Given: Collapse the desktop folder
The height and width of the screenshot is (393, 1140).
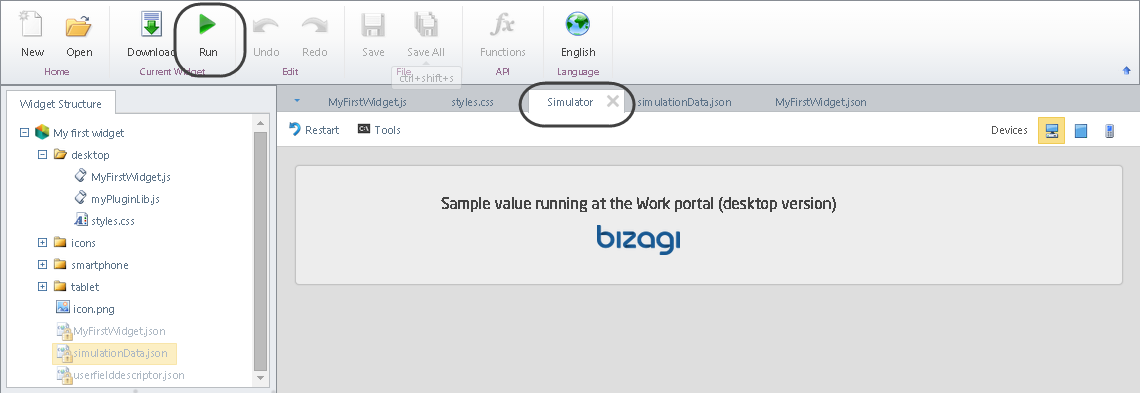Looking at the screenshot, I should click(42, 155).
